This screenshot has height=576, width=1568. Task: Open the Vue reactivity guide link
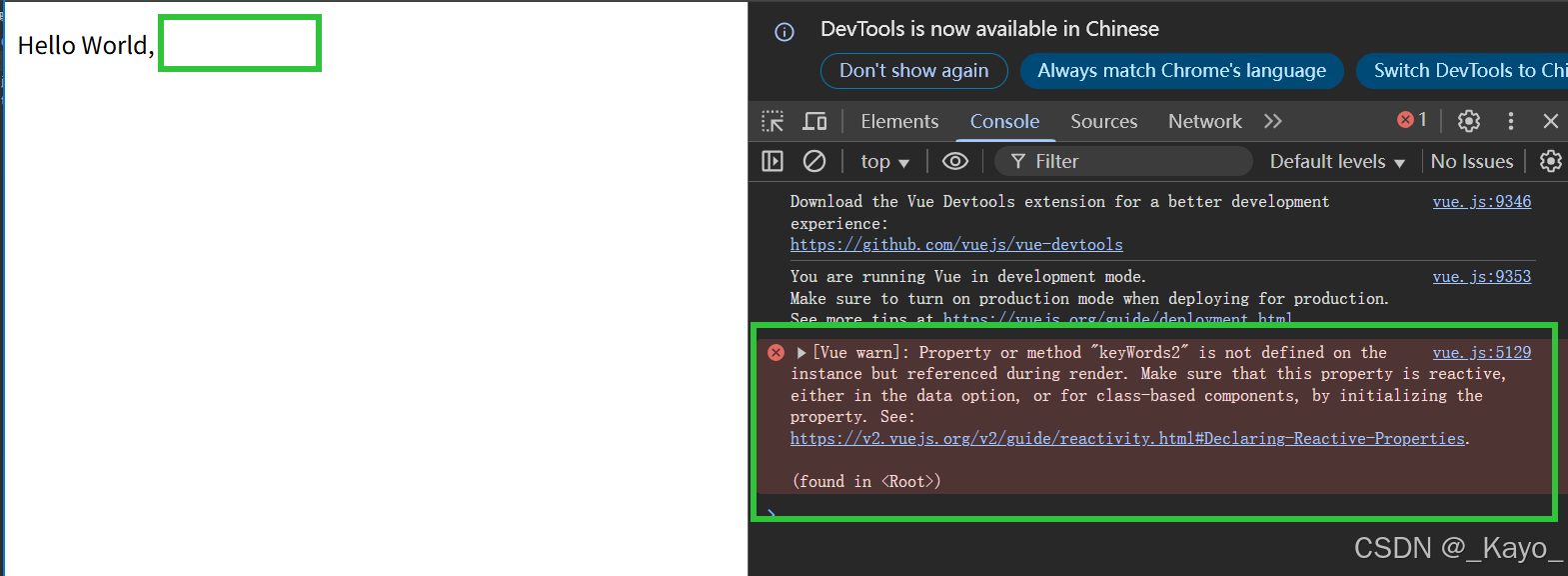pyautogui.click(x=1127, y=439)
